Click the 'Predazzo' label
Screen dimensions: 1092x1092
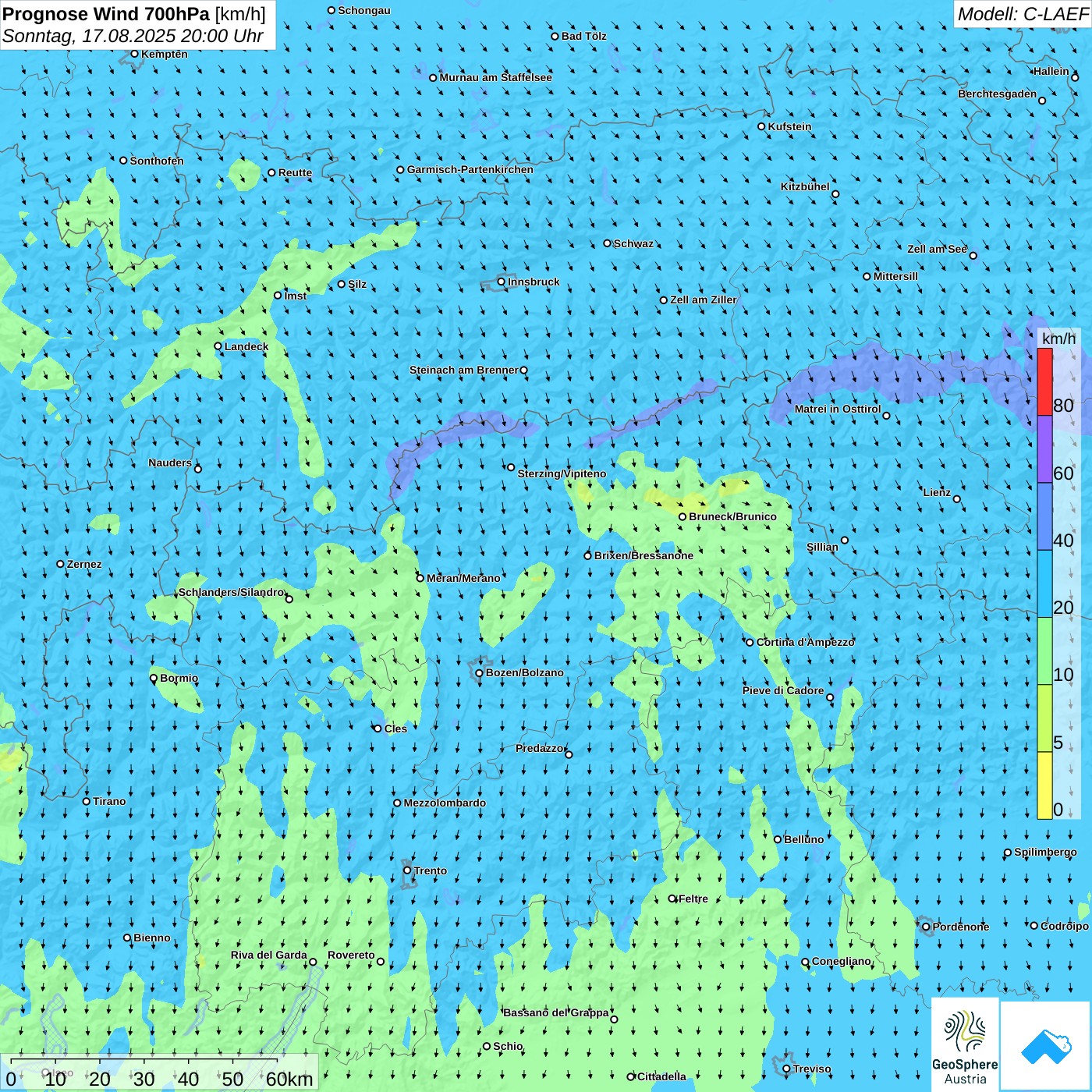[x=540, y=748]
